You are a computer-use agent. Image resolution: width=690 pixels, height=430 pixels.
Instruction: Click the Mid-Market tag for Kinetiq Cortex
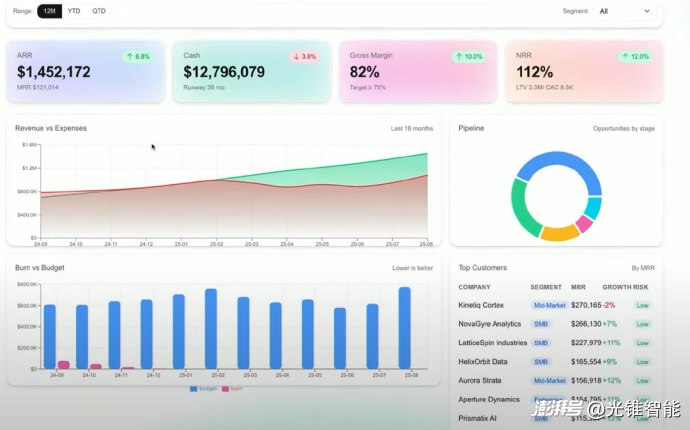point(550,305)
